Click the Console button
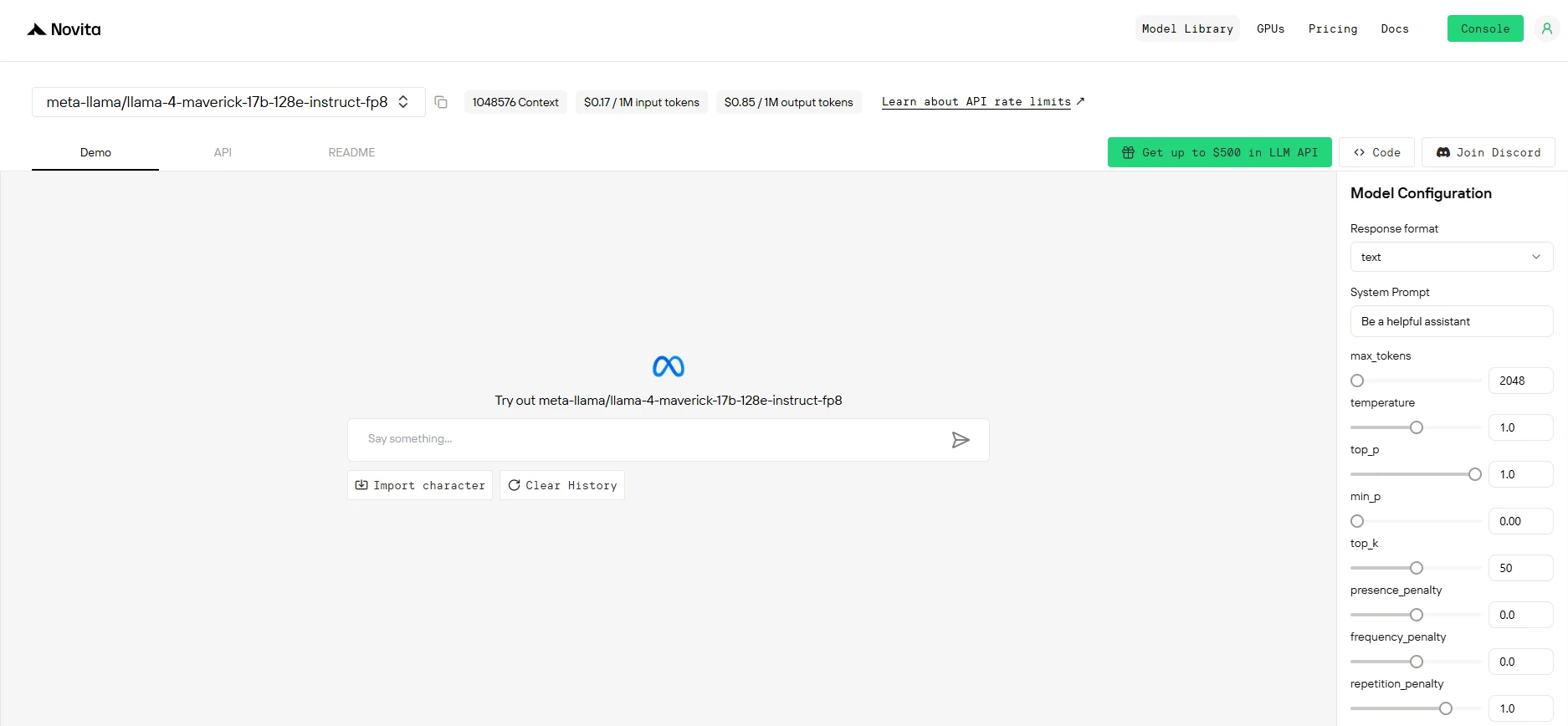Screen dimensions: 1568x726 click(x=1485, y=28)
